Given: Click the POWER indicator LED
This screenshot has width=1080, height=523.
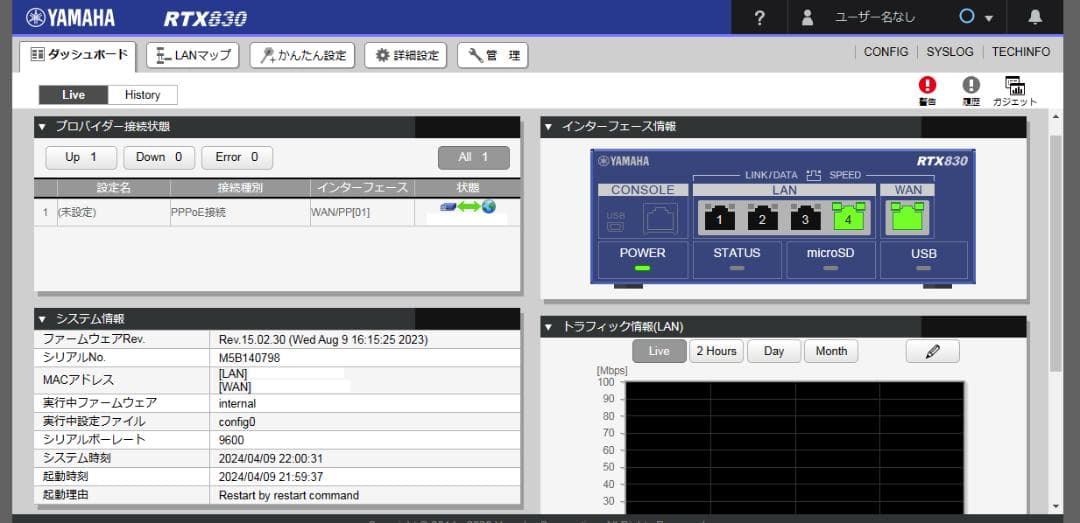Looking at the screenshot, I should click(642, 267).
